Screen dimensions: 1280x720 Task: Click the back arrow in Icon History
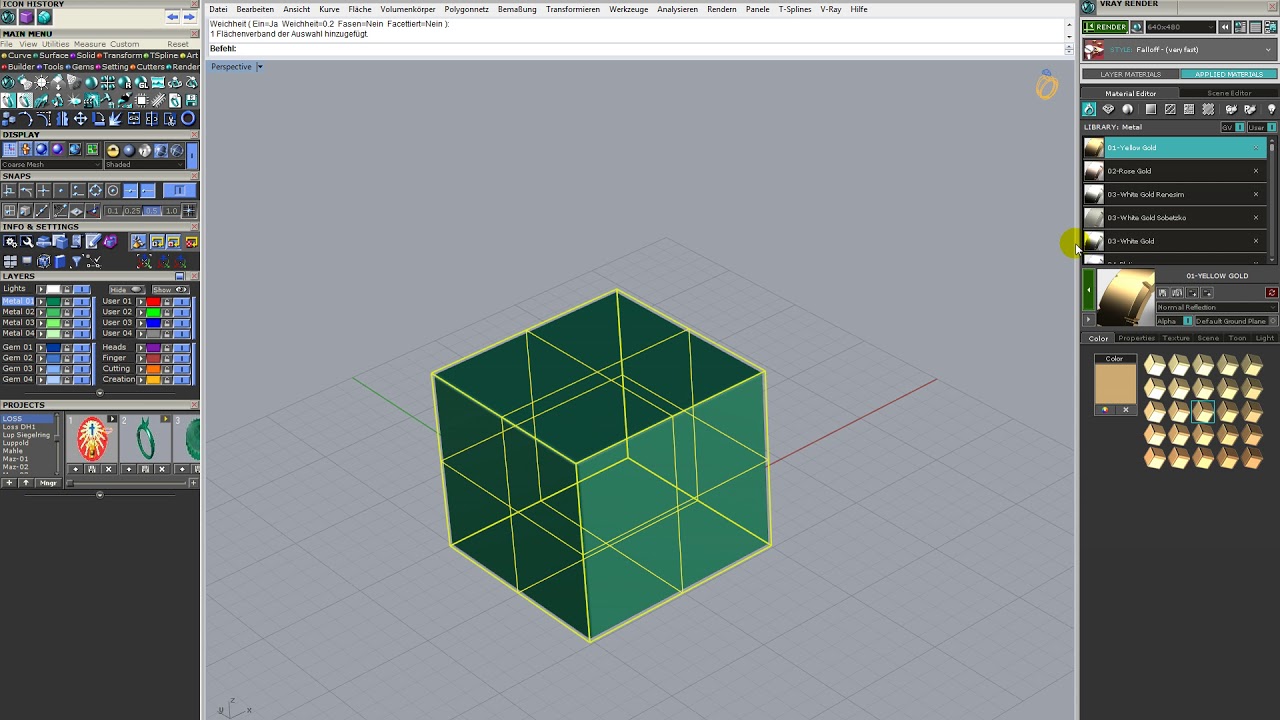172,17
